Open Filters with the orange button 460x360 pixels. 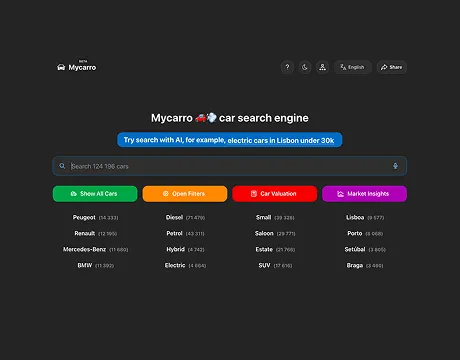(185, 194)
